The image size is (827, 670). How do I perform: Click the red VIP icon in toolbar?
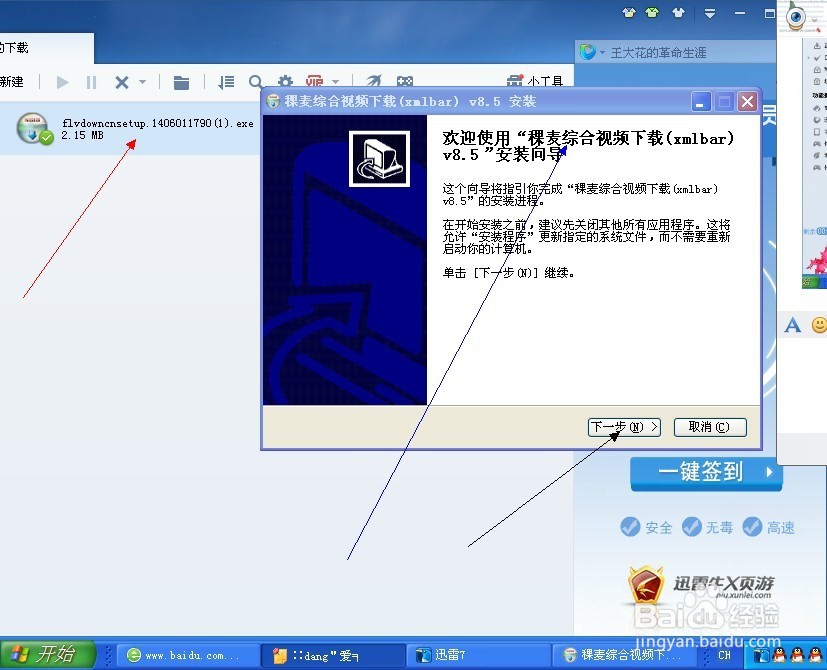pyautogui.click(x=314, y=81)
